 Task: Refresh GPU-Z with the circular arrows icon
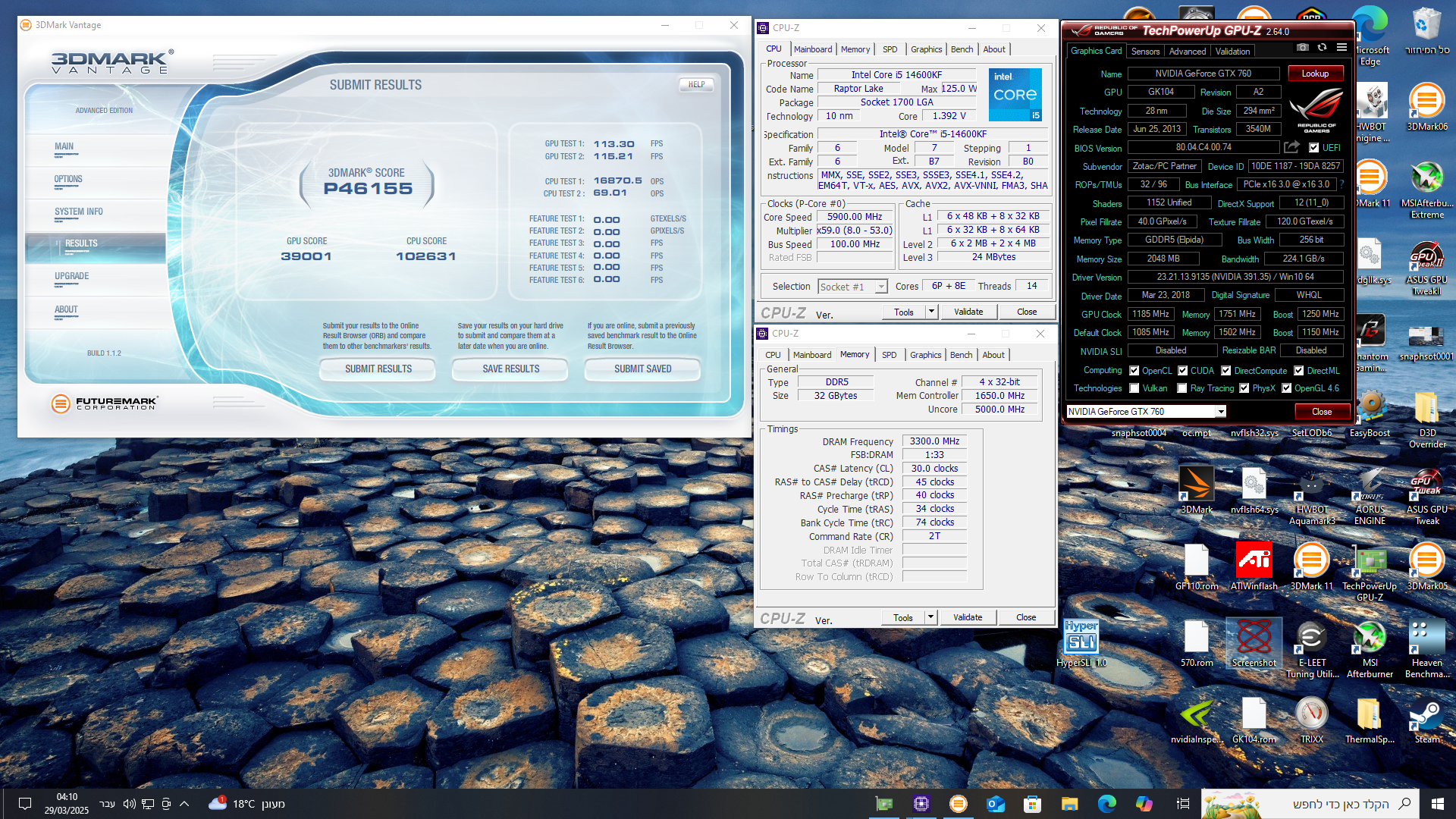1322,47
